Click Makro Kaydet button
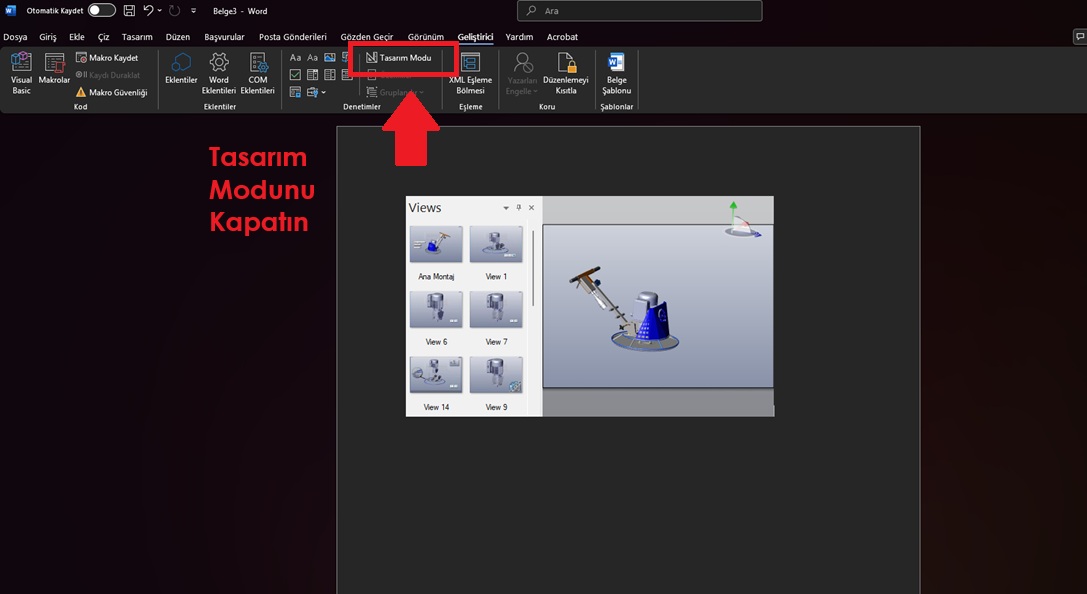Screen dimensions: 1087x594 pyautogui.click(x=107, y=58)
